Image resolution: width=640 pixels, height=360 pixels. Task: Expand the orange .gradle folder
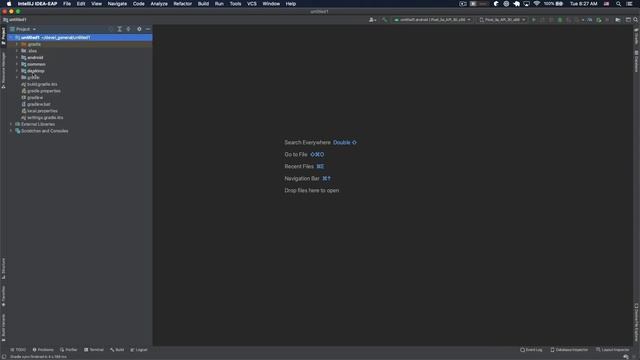click(17, 44)
